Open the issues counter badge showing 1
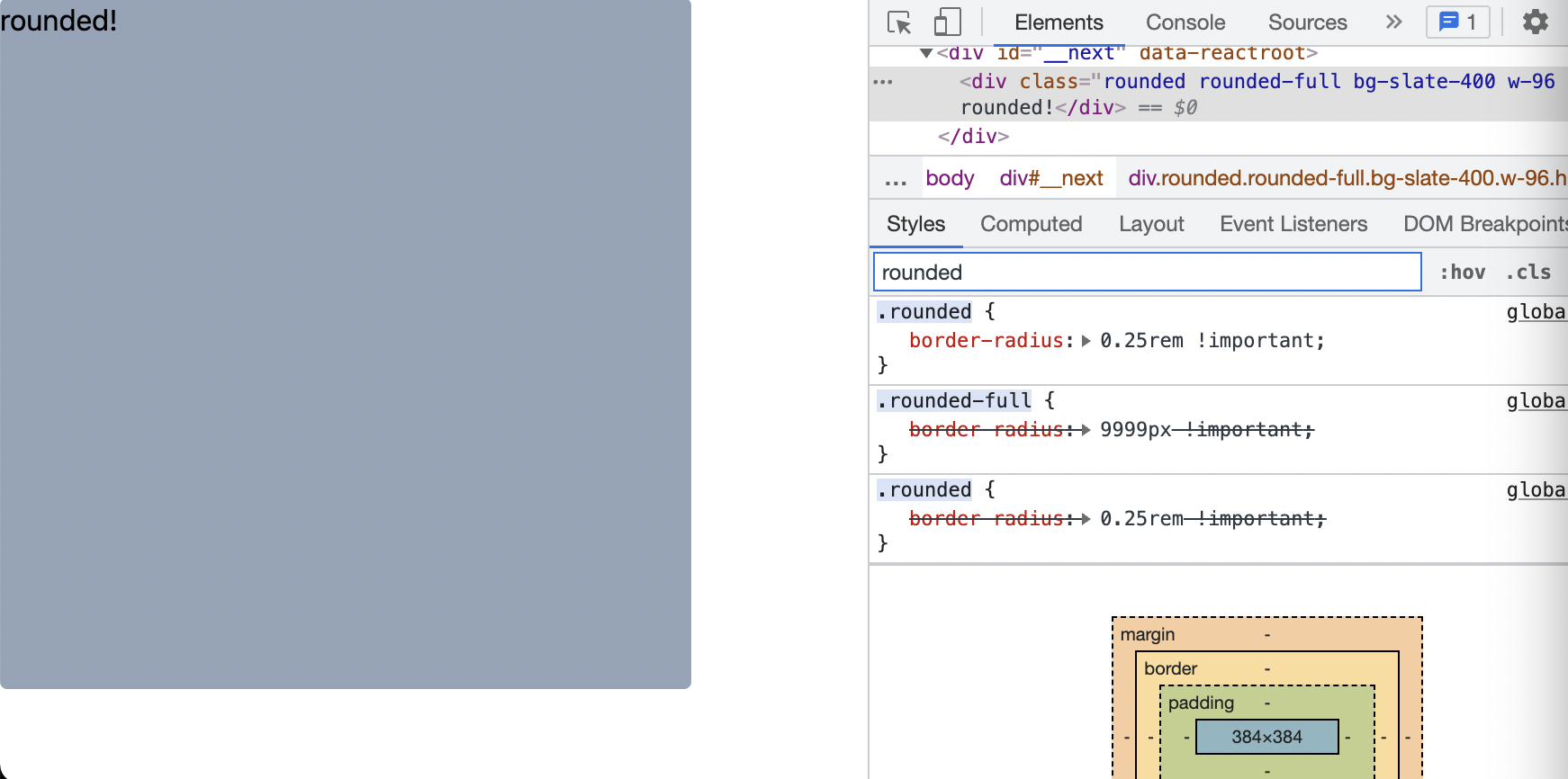 click(x=1457, y=22)
